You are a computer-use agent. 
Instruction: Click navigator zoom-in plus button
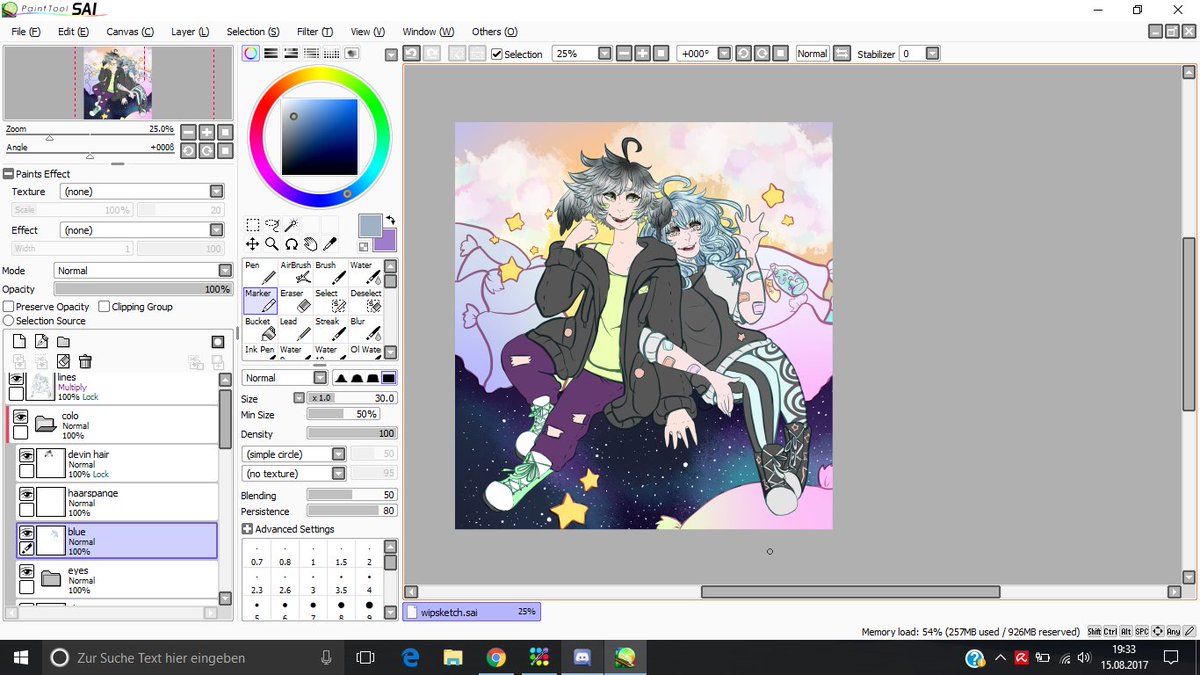pyautogui.click(x=207, y=132)
